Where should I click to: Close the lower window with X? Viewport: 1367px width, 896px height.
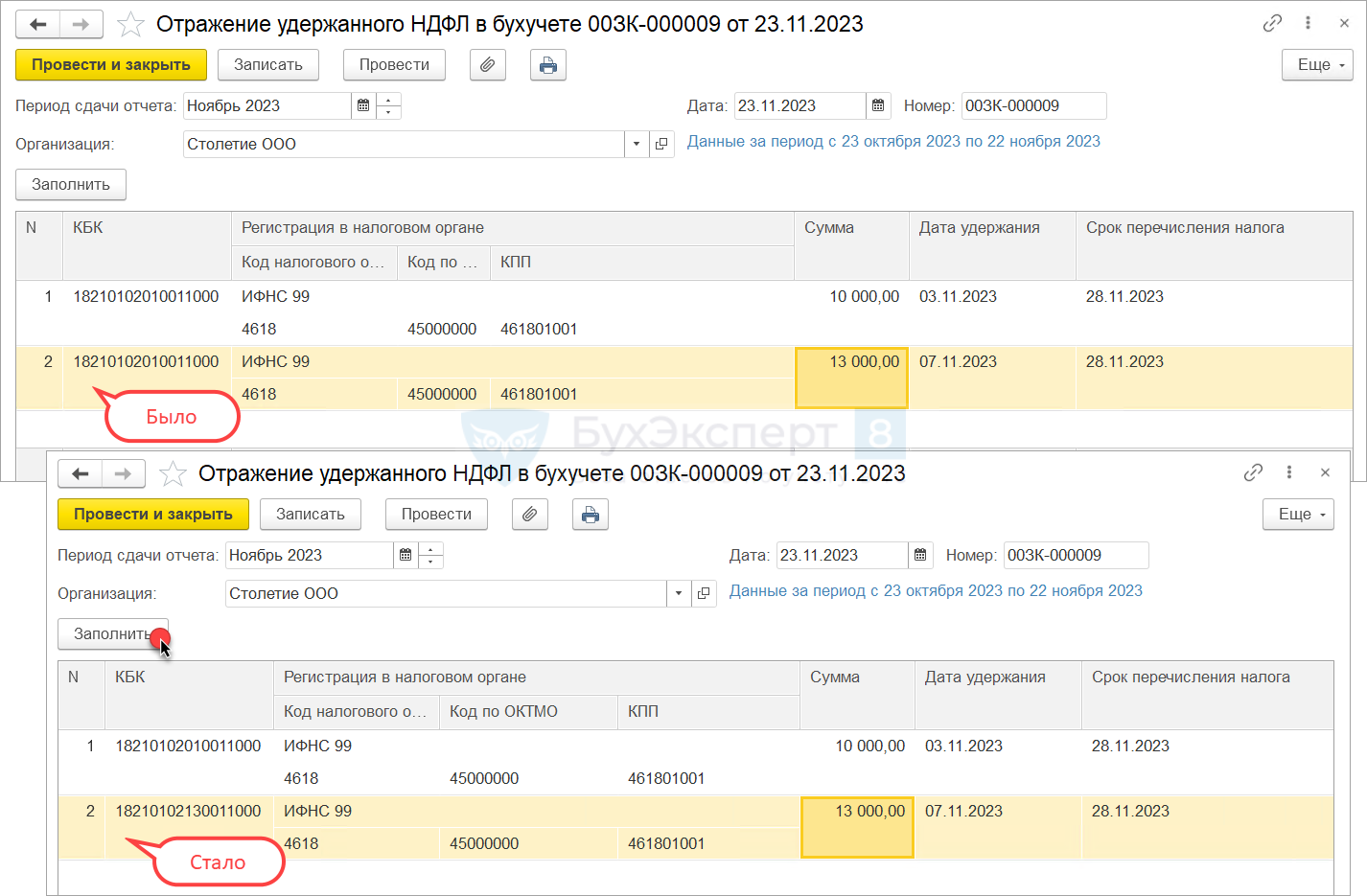[x=1325, y=472]
